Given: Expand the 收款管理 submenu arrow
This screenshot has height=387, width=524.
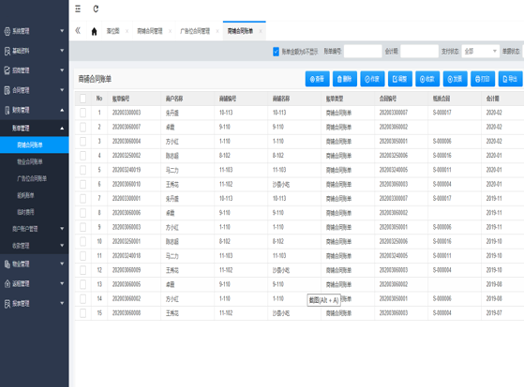Looking at the screenshot, I should click(x=62, y=245).
